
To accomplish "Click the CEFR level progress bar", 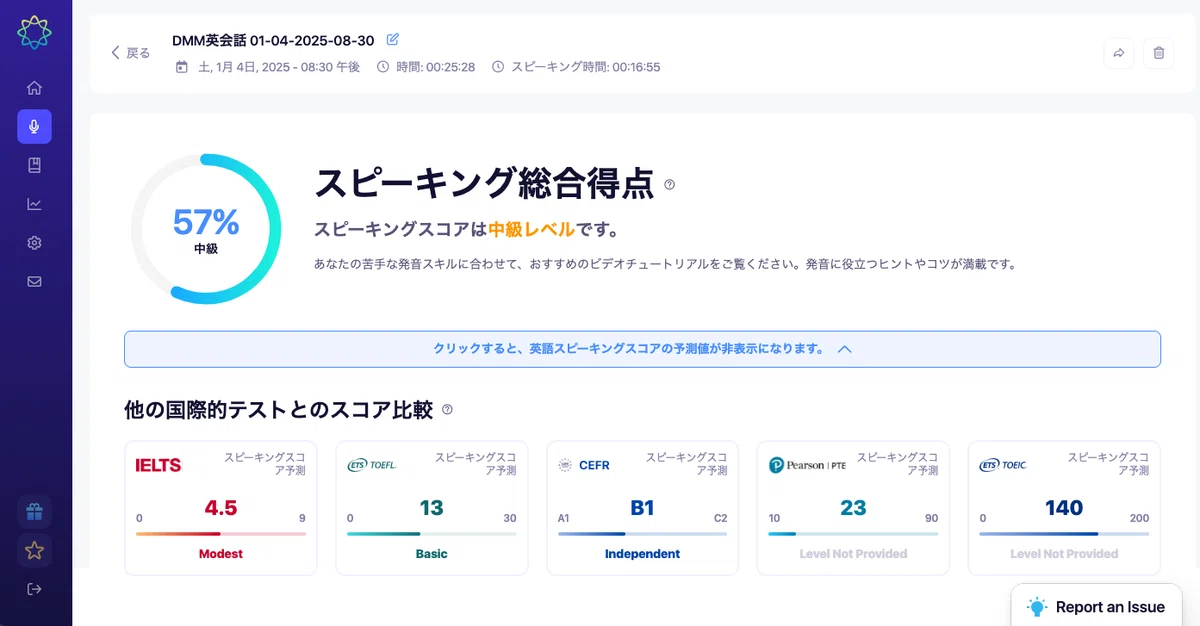I will point(643,534).
